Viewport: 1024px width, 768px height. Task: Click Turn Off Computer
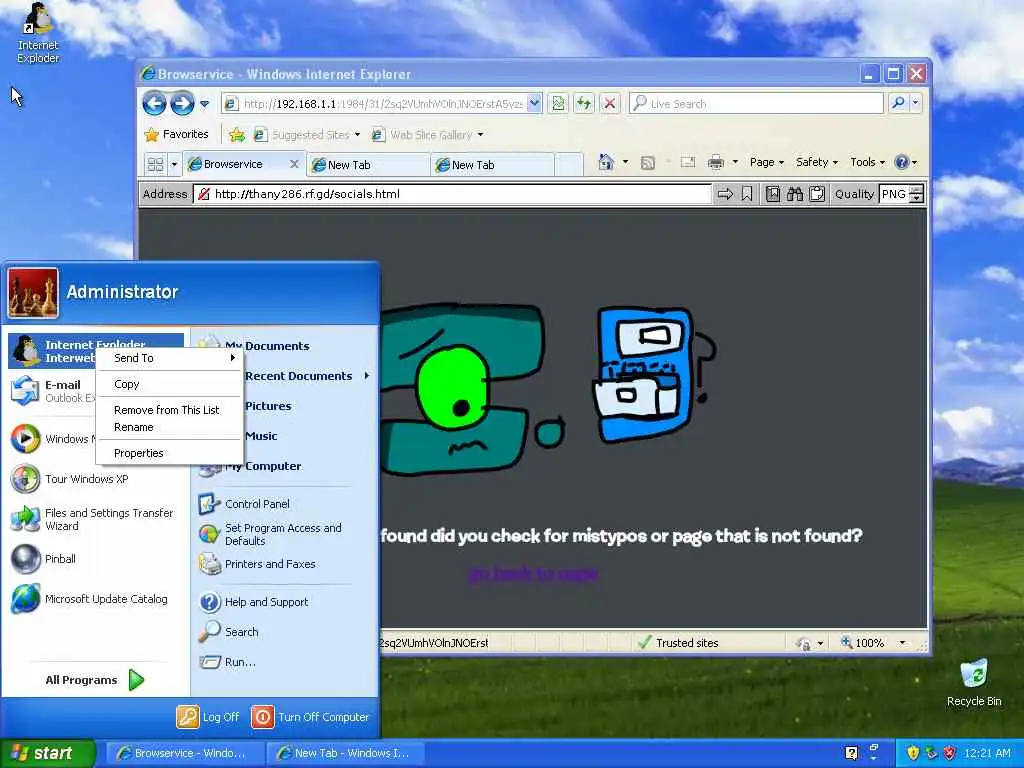310,716
